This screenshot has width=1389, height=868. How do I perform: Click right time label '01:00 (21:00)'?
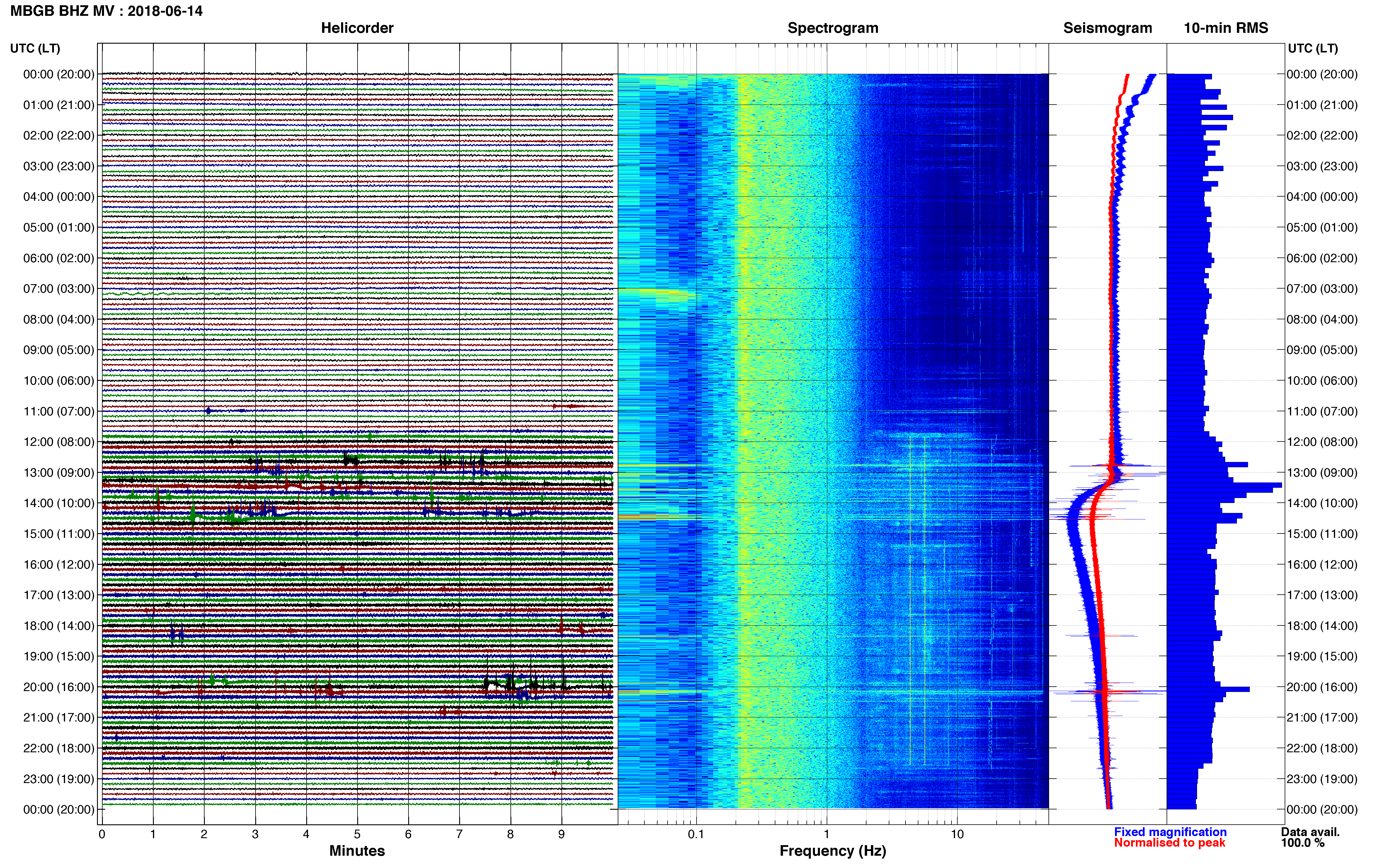click(x=1322, y=105)
